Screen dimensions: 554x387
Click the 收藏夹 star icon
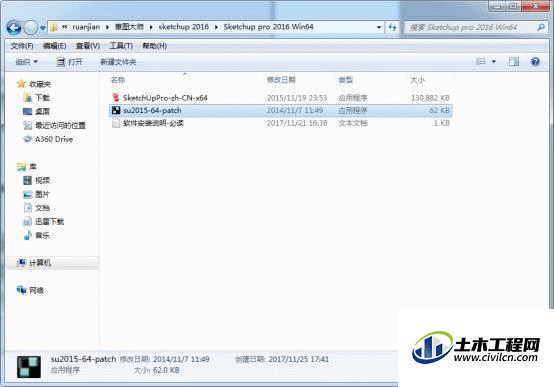click(22, 84)
